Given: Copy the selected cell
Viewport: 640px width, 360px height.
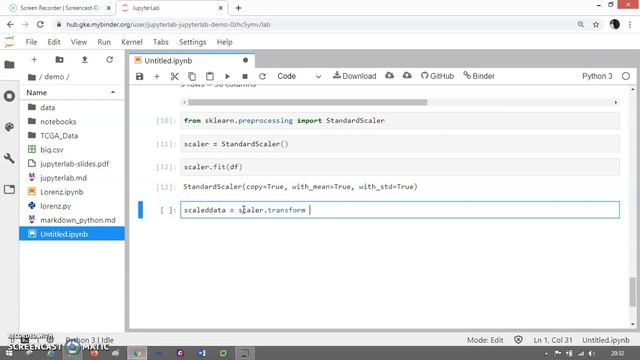Looking at the screenshot, I should click(x=192, y=76).
